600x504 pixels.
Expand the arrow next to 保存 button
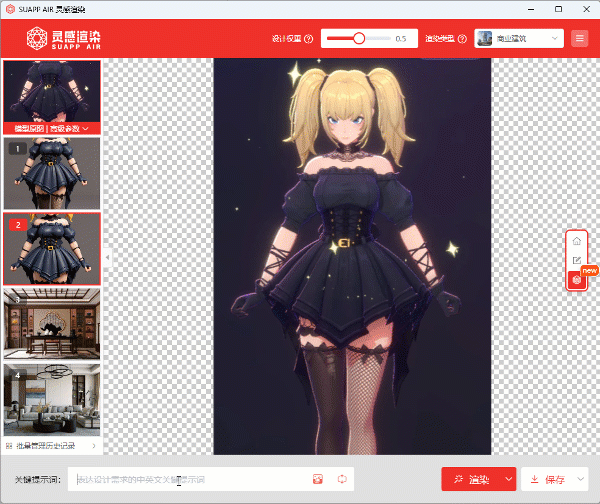pyautogui.click(x=581, y=479)
